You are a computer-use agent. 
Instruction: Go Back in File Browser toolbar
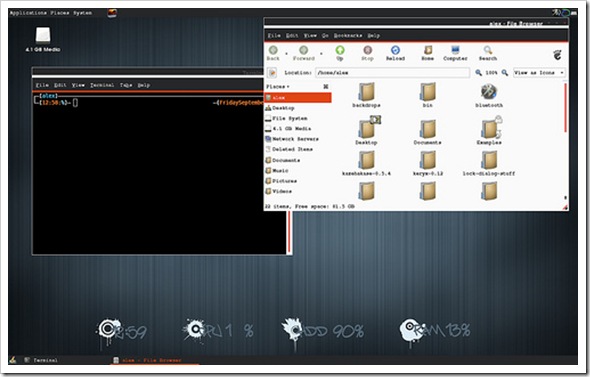[273, 53]
